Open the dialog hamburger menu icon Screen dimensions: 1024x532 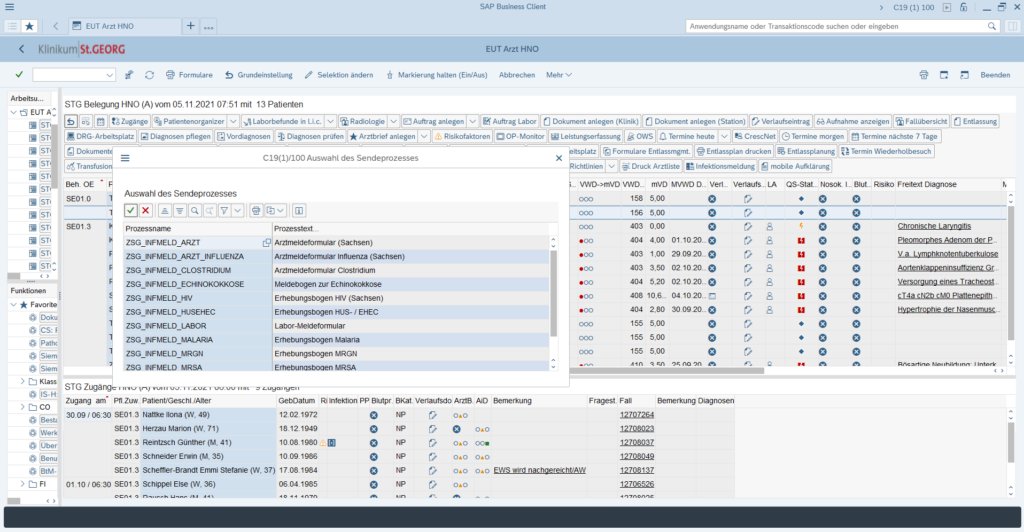point(125,158)
